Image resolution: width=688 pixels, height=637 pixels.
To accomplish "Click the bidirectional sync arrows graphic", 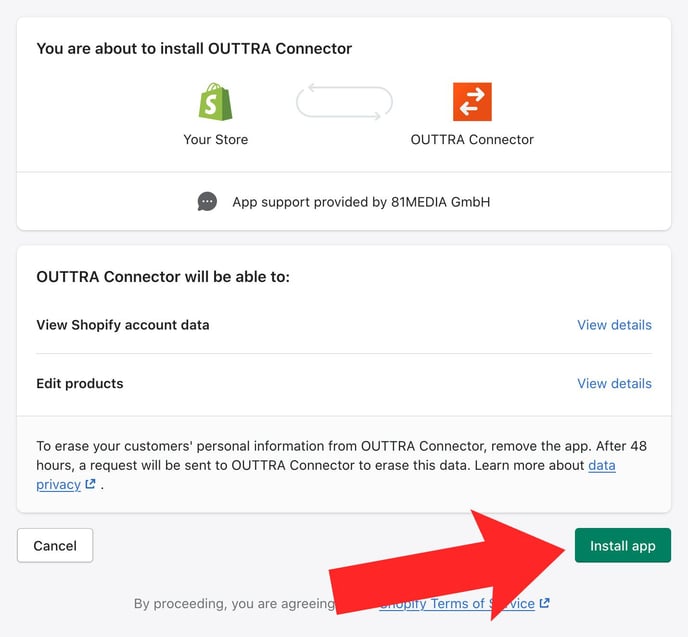I will pos(344,102).
